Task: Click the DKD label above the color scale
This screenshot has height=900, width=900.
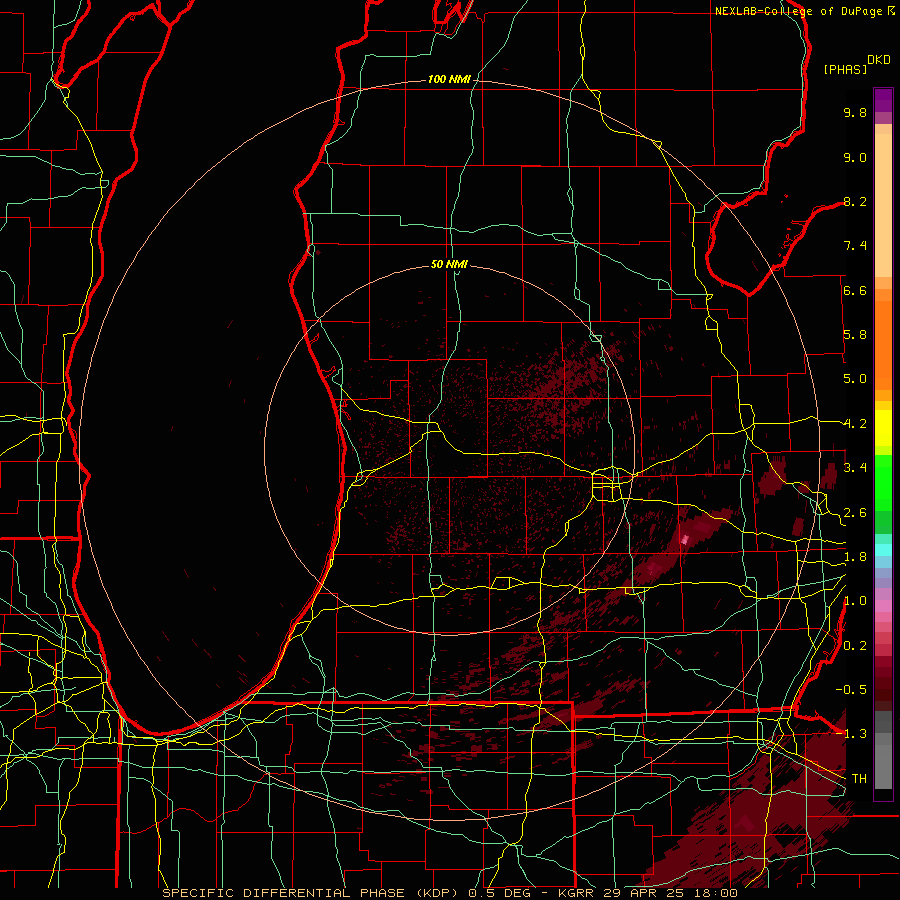Action: [879, 60]
